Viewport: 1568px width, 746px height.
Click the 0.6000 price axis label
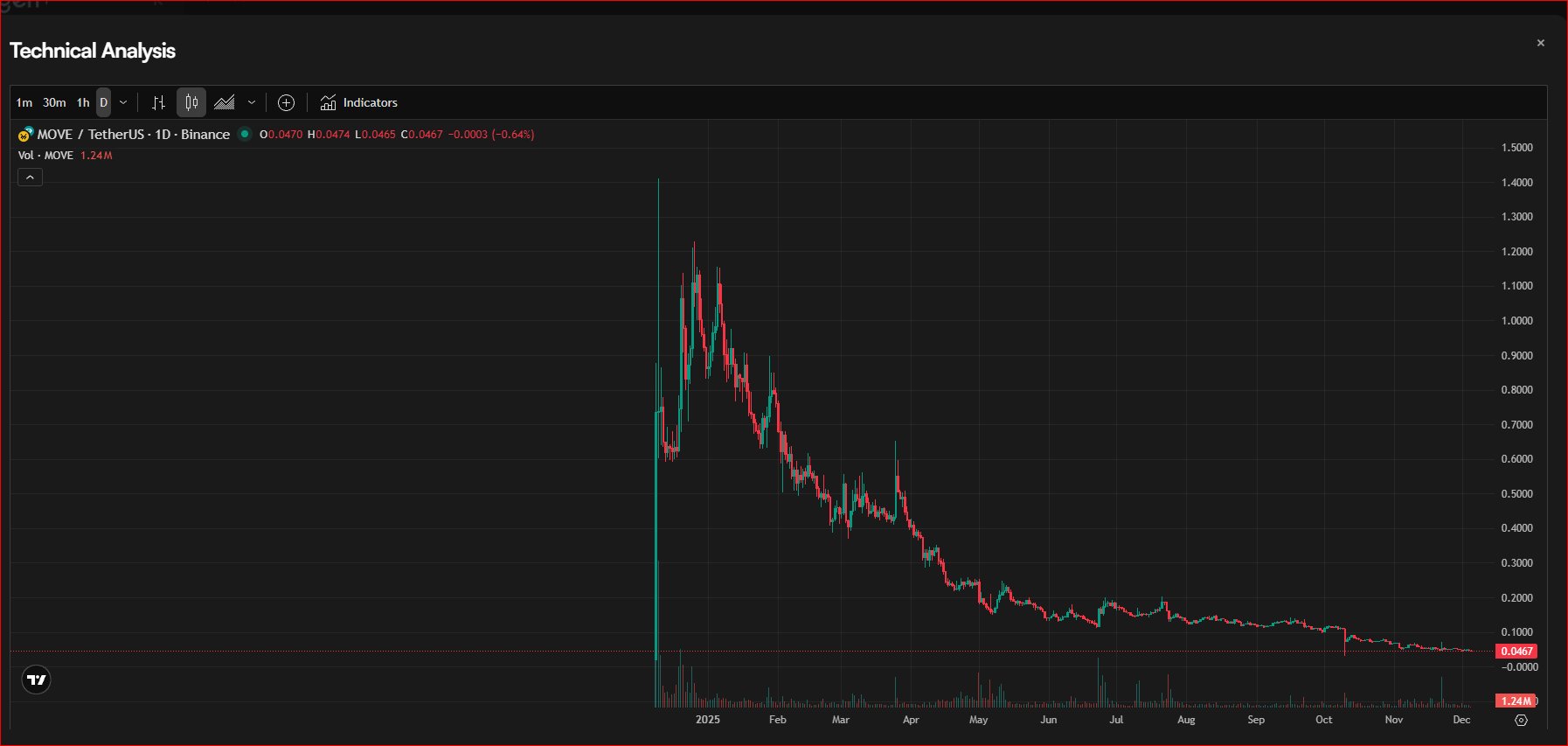pos(1517,459)
